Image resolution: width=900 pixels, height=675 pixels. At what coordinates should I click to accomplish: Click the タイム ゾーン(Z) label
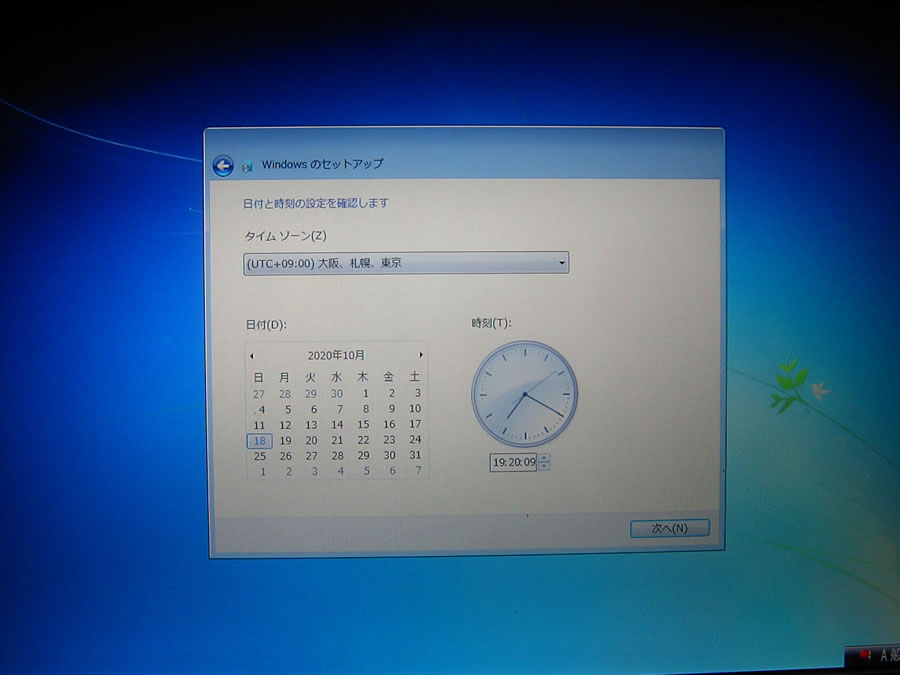click(x=285, y=236)
